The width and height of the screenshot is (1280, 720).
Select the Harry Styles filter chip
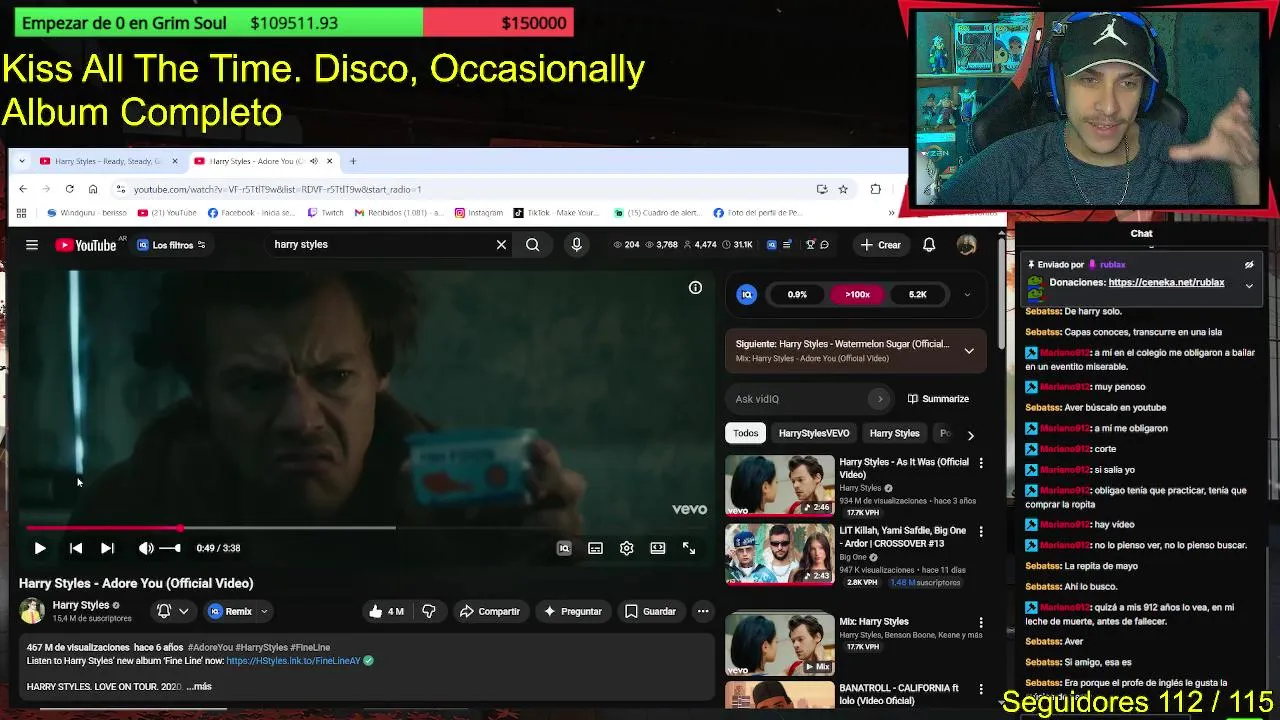894,433
